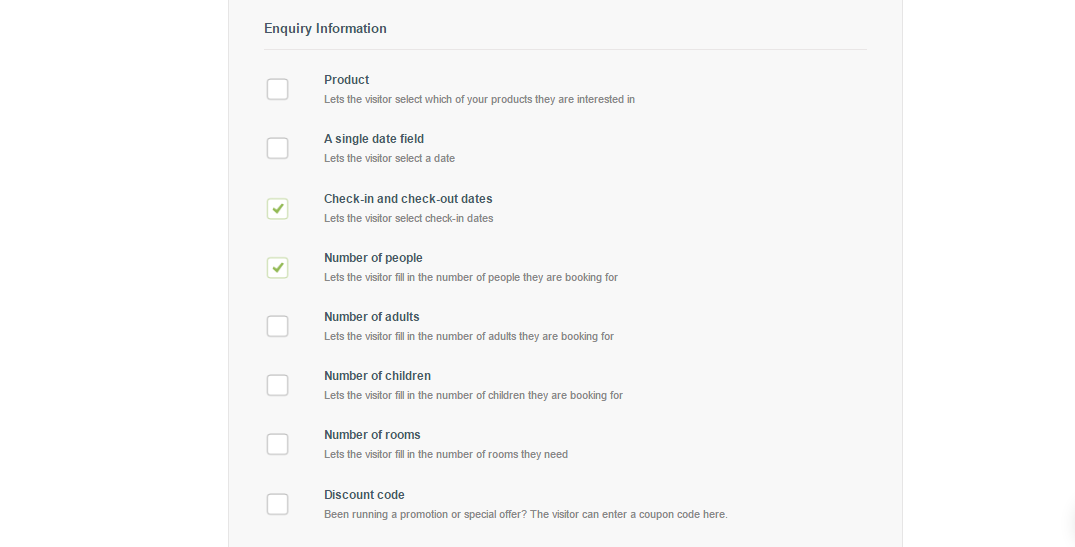The width and height of the screenshot is (1075, 547).
Task: Select the "Number of rooms" label
Action: (372, 435)
